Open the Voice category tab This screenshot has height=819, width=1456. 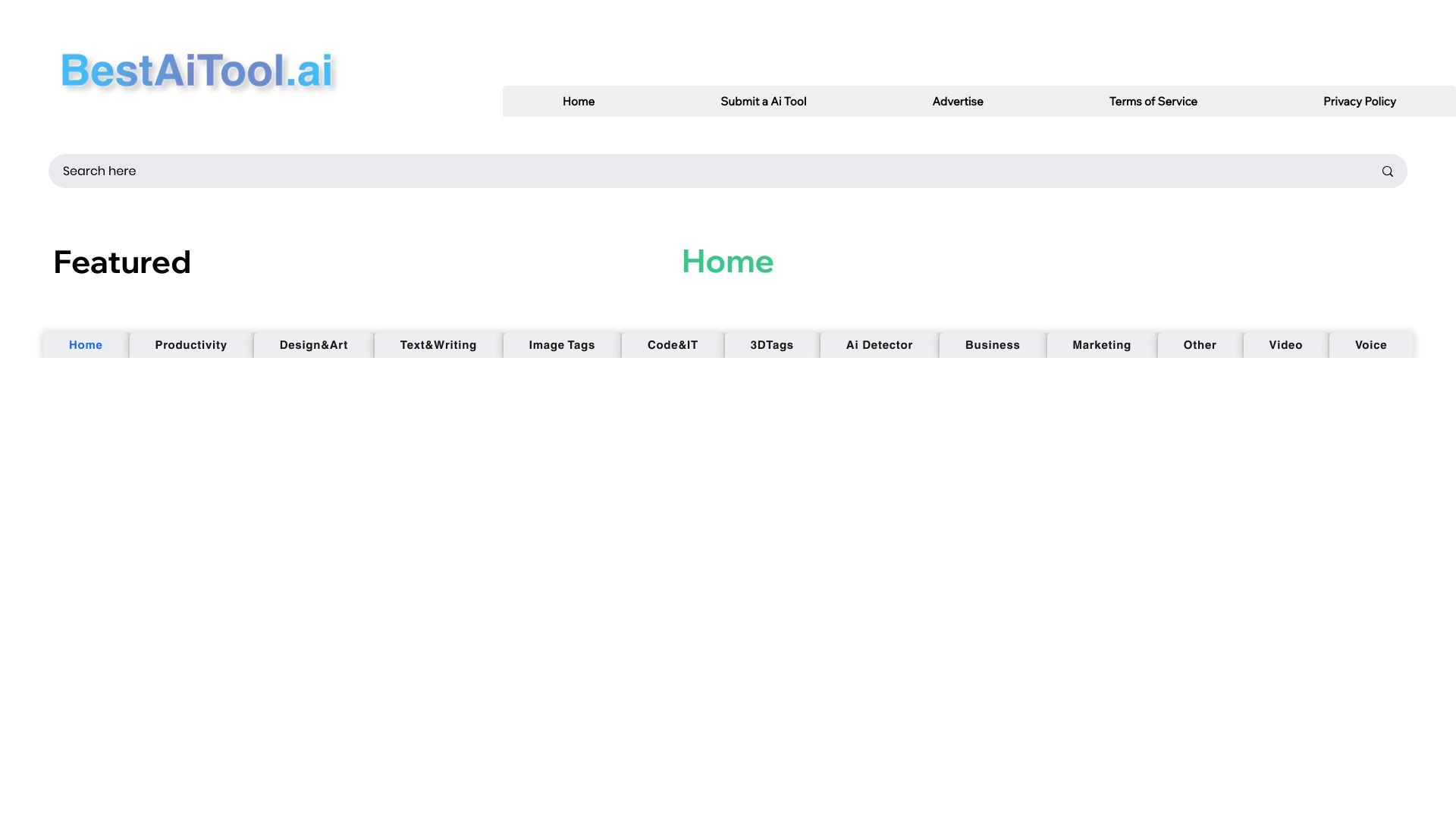[1370, 345]
